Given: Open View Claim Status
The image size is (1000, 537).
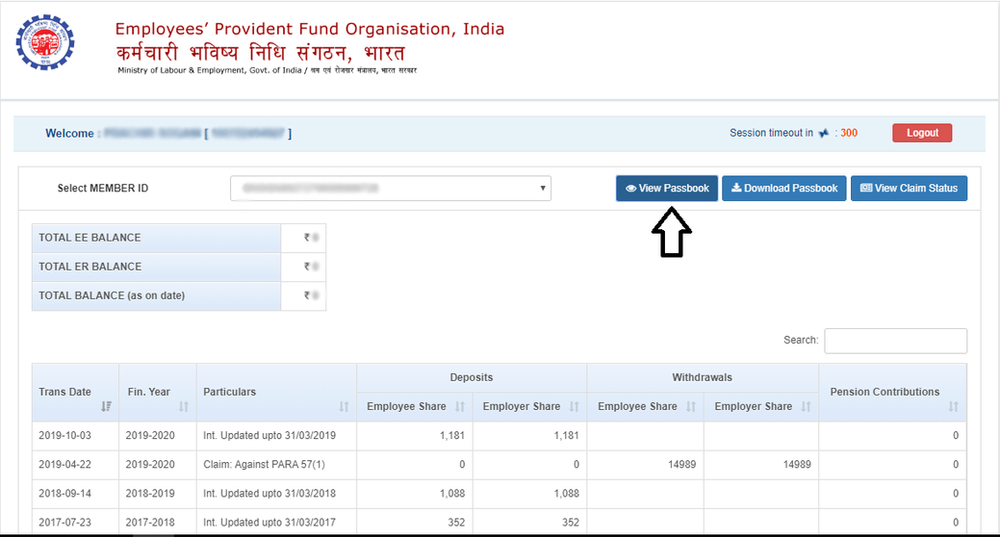Looking at the screenshot, I should coord(909,188).
